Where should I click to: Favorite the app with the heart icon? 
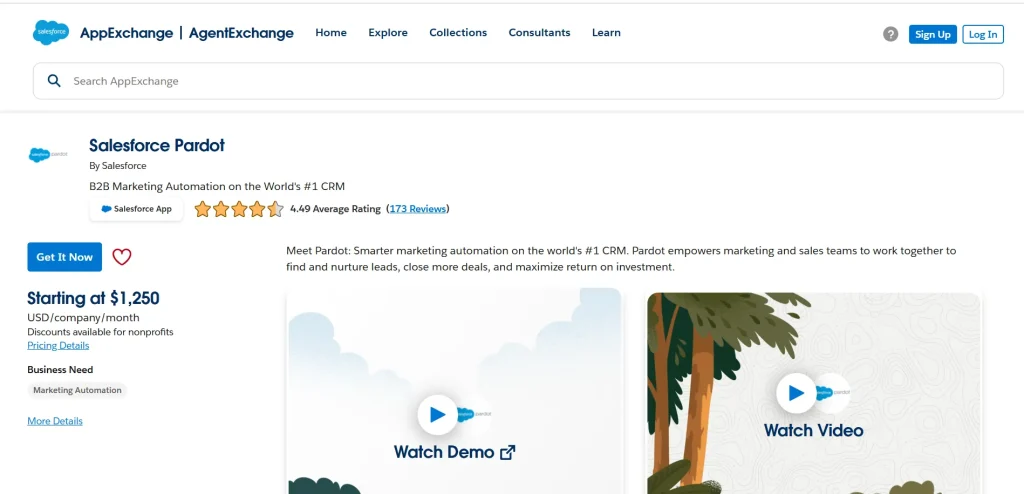click(x=122, y=257)
